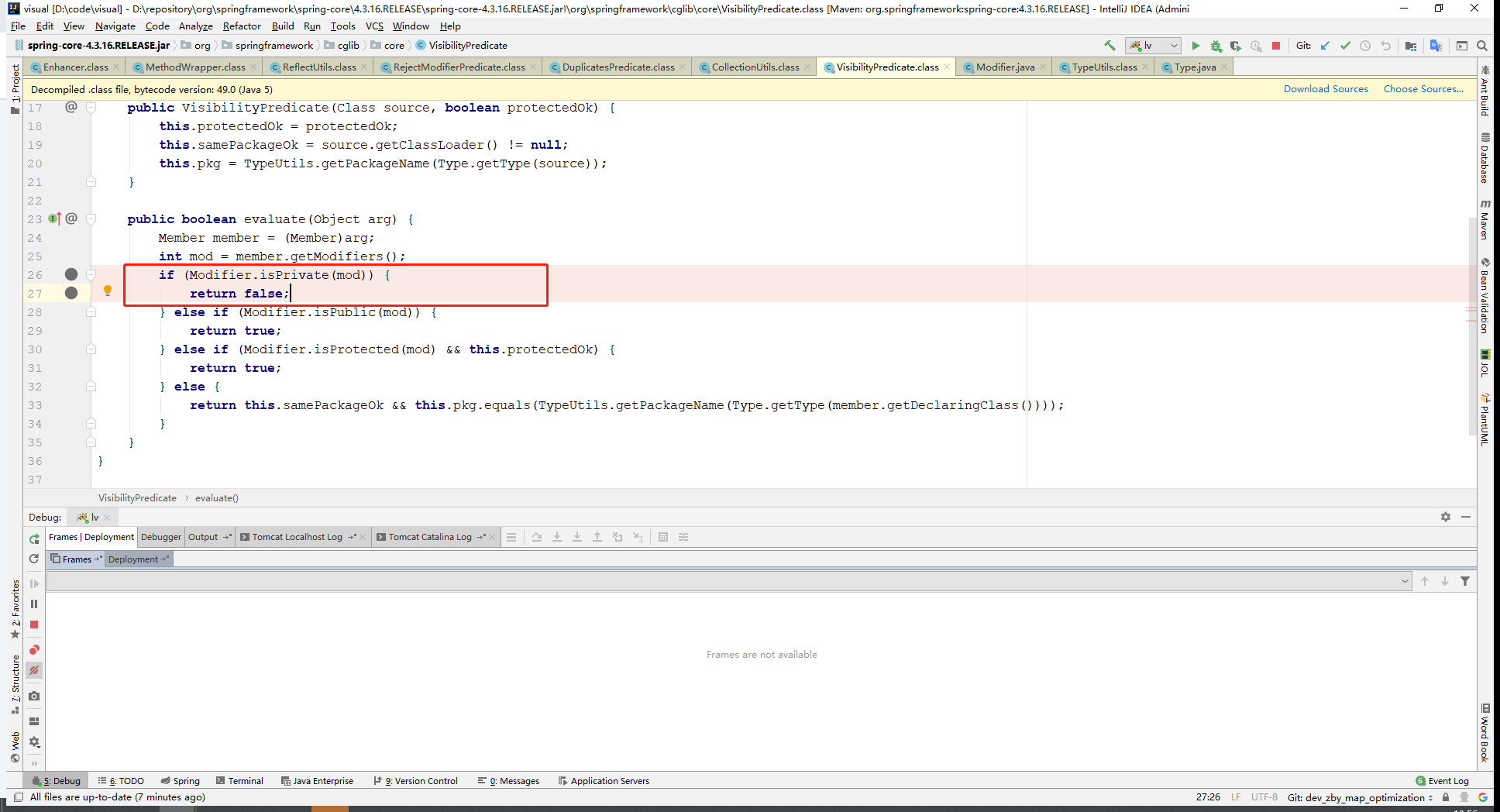Open the Refactor menu
Screen dimensions: 1500x812
(242, 26)
